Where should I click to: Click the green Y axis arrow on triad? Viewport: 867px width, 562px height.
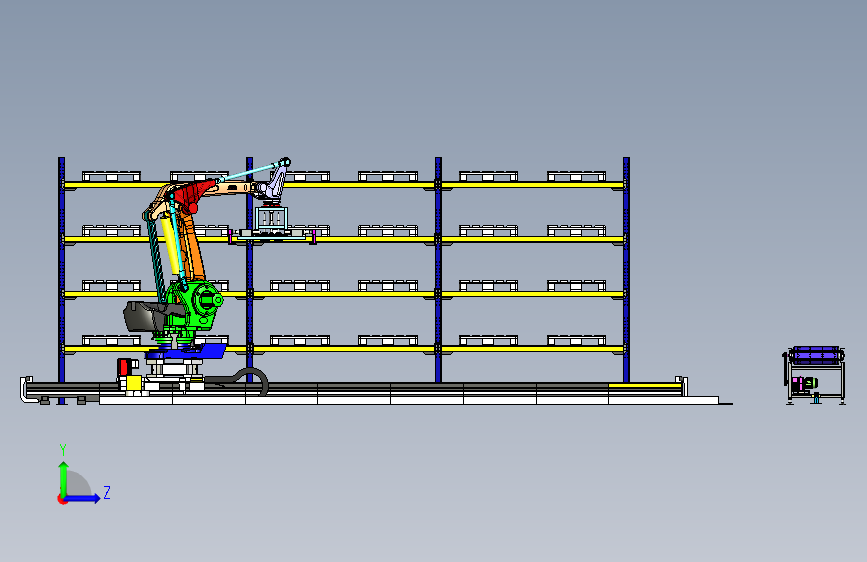pos(64,479)
